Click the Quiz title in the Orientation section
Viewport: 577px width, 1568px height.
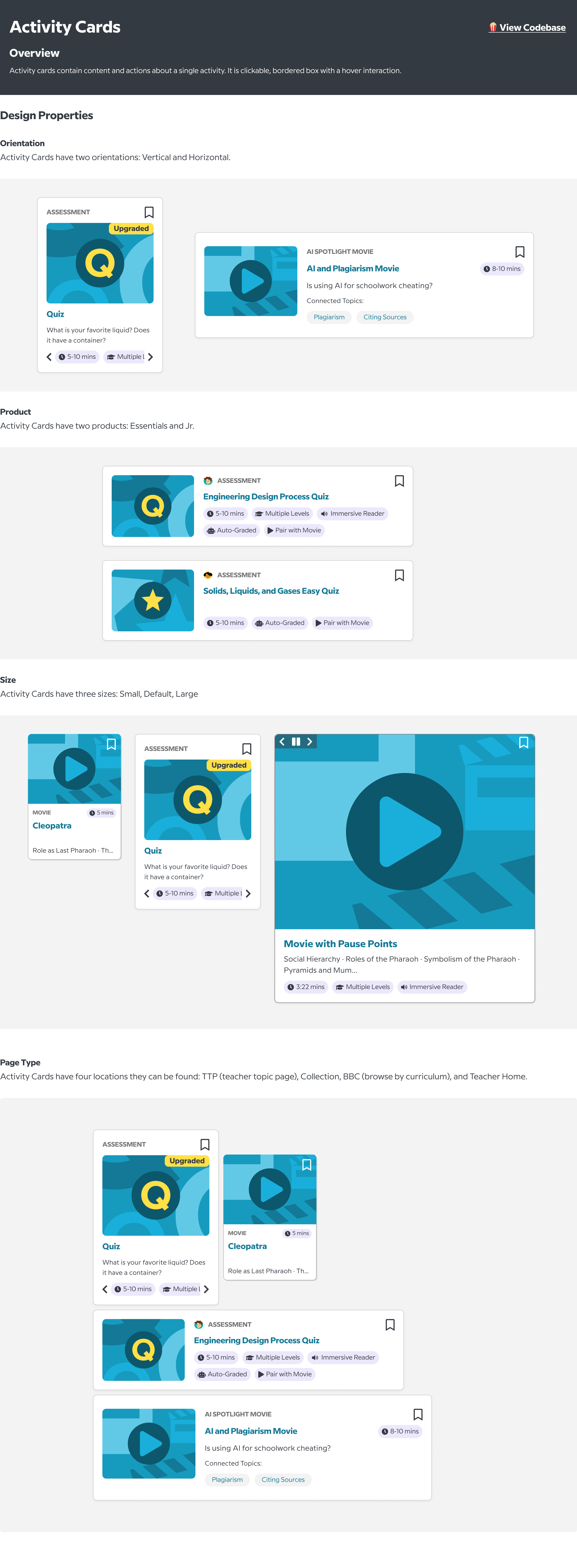click(55, 314)
